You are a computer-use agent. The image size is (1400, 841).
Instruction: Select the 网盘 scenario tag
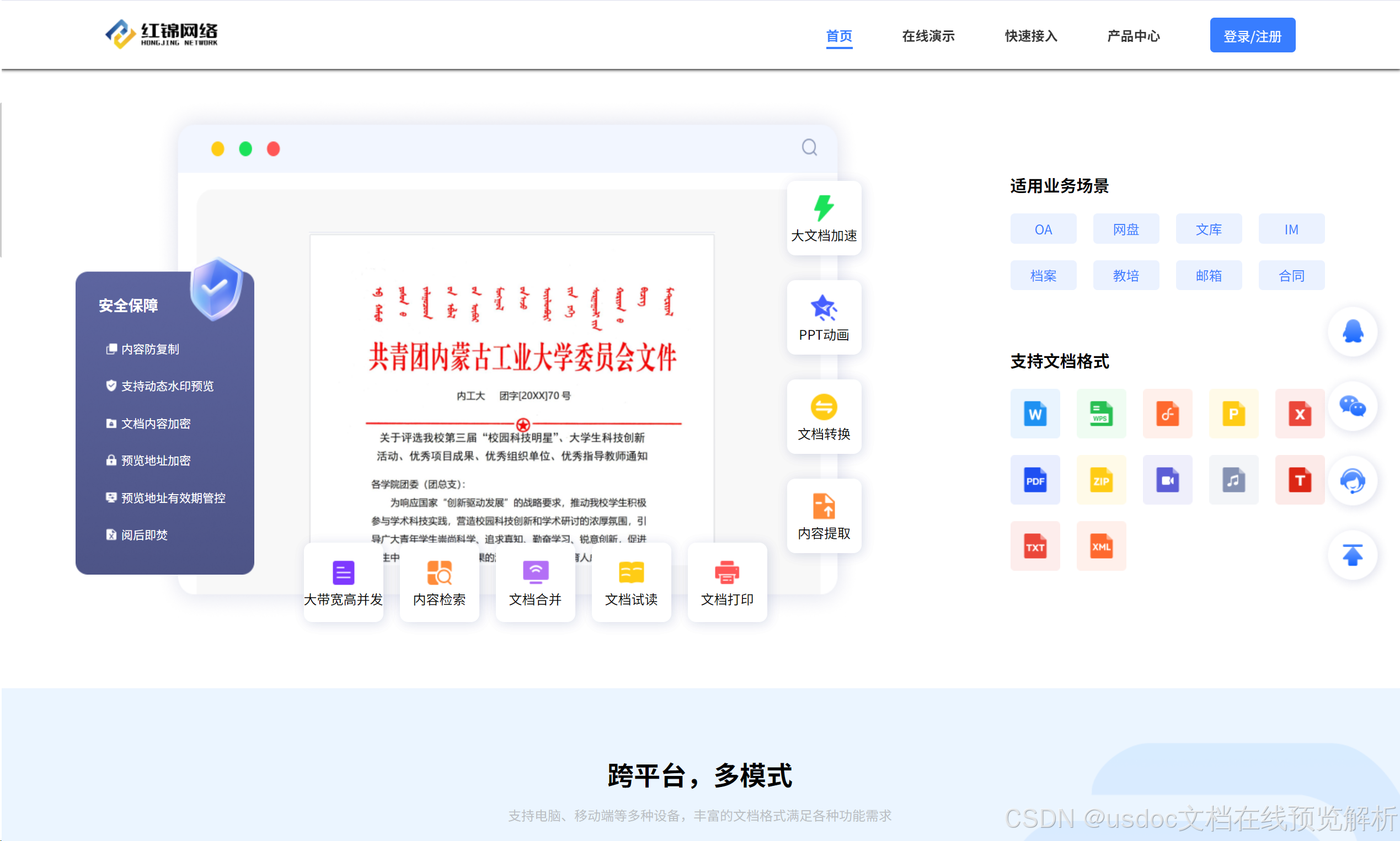[x=1125, y=229]
